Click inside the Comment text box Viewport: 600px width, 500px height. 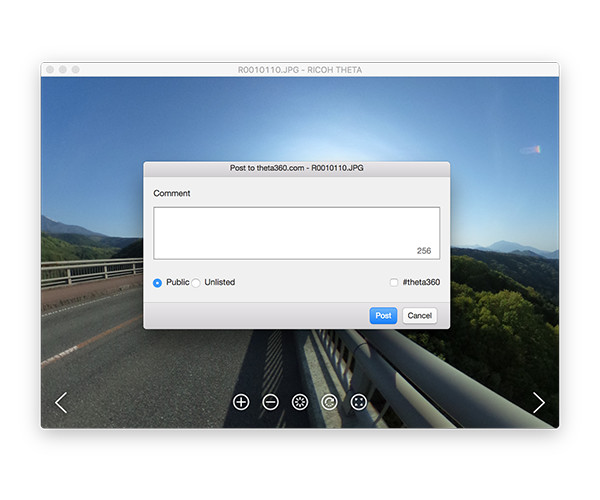(296, 233)
